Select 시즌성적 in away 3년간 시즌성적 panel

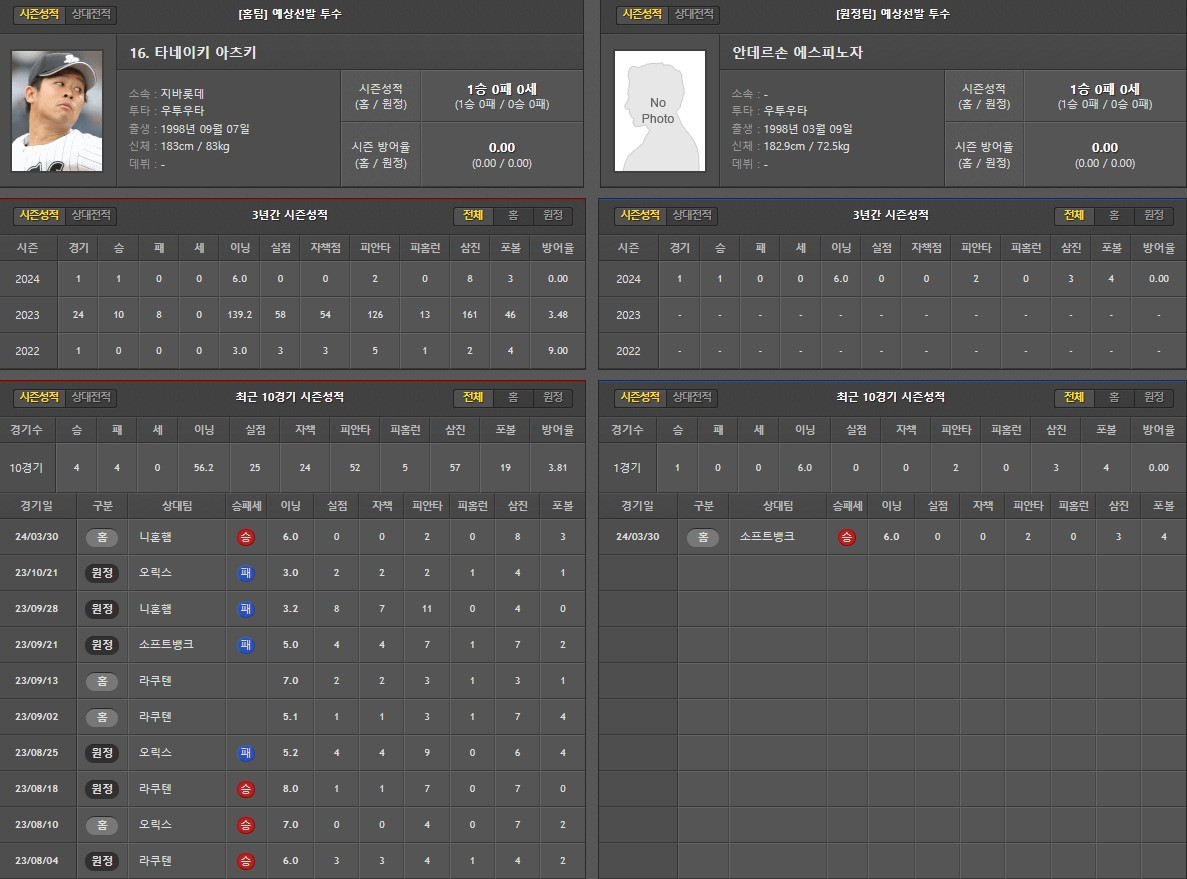pos(640,216)
